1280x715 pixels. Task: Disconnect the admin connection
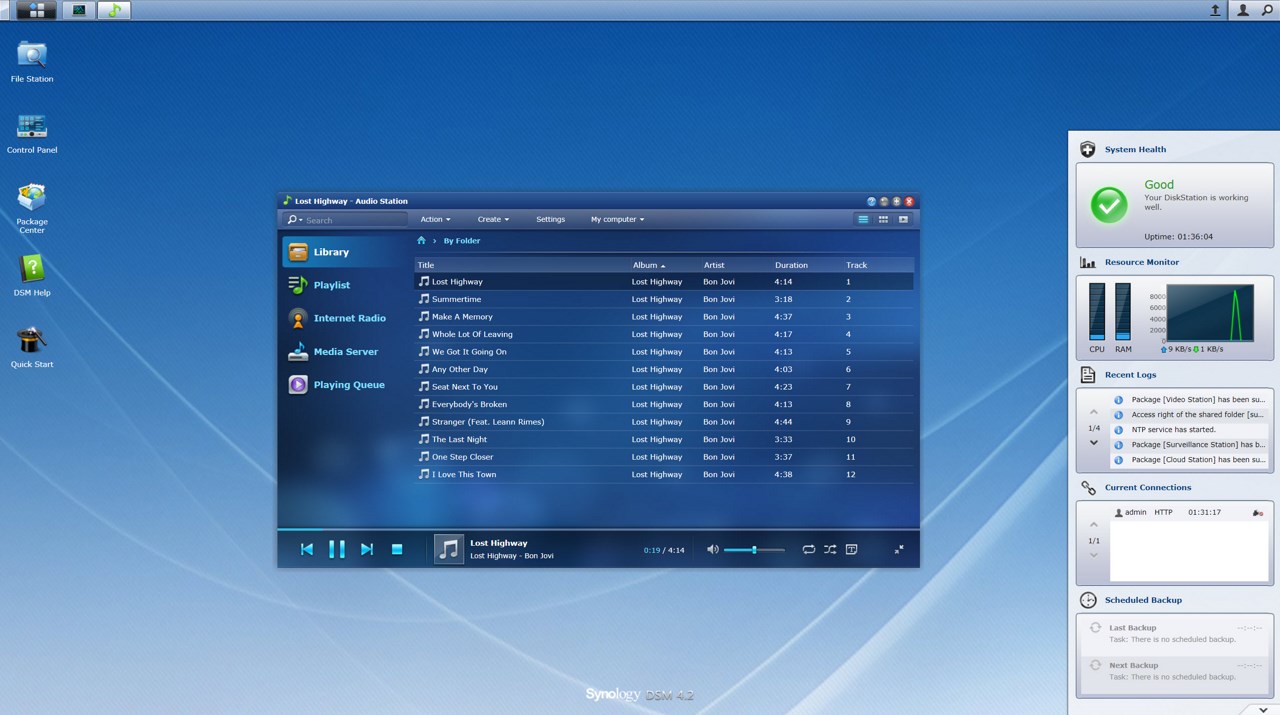click(x=1257, y=512)
